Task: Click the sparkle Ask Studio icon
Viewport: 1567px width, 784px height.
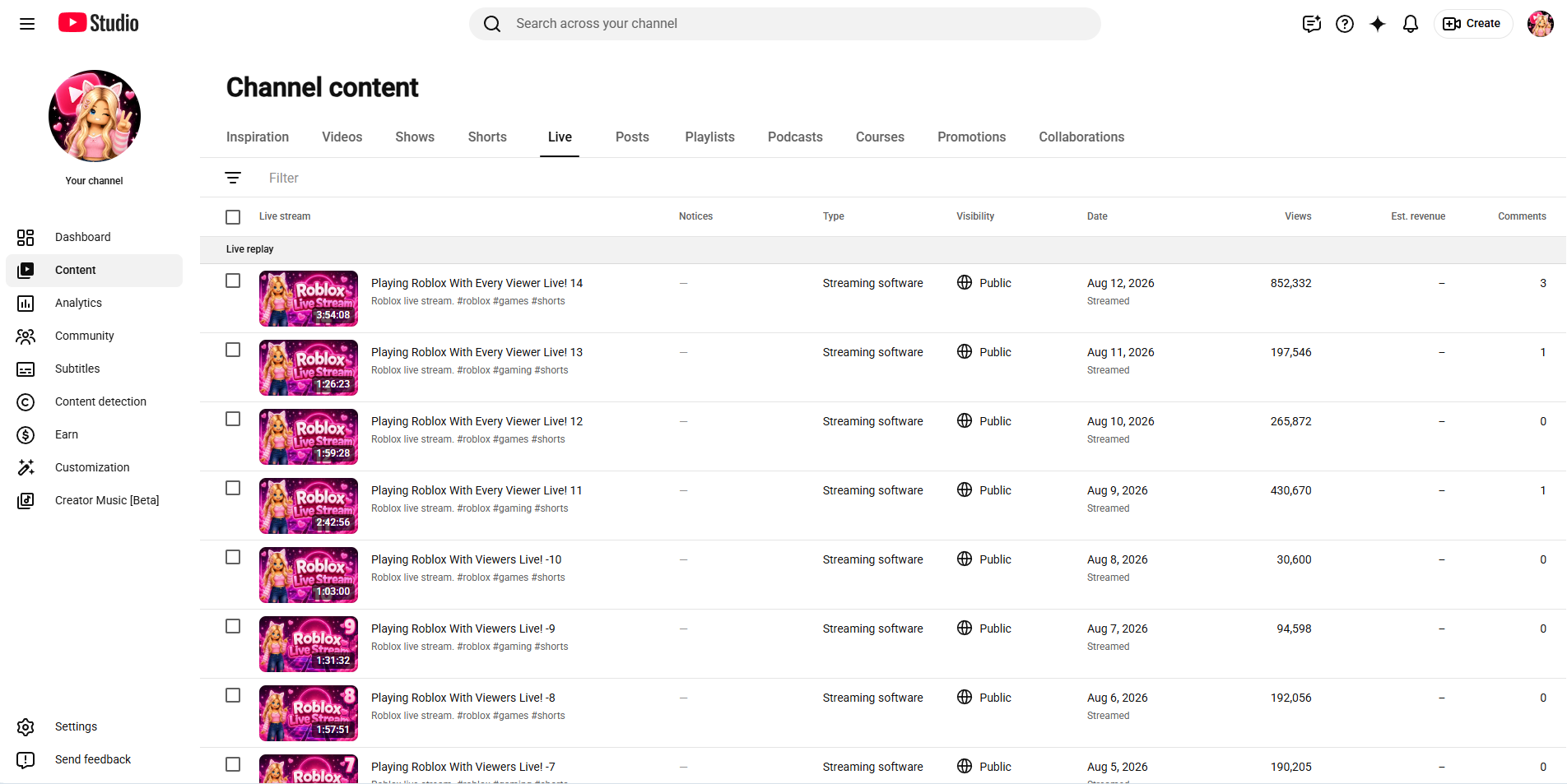Action: pos(1378,24)
